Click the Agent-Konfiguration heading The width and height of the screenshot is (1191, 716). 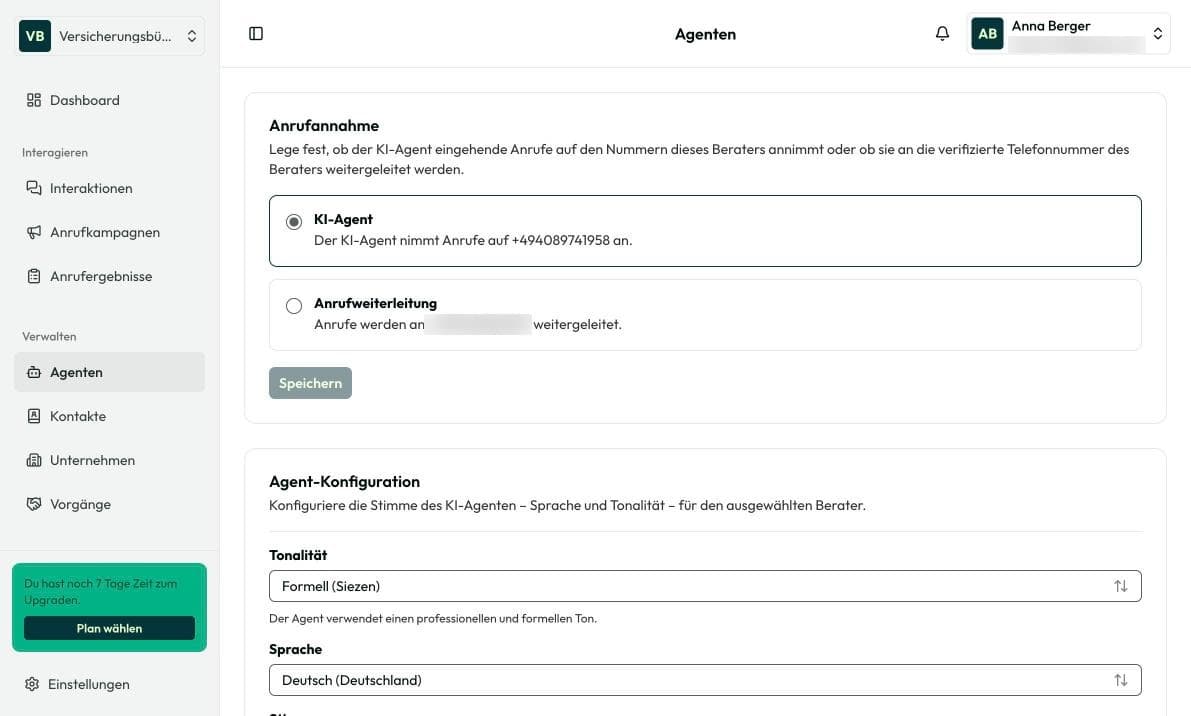click(344, 481)
